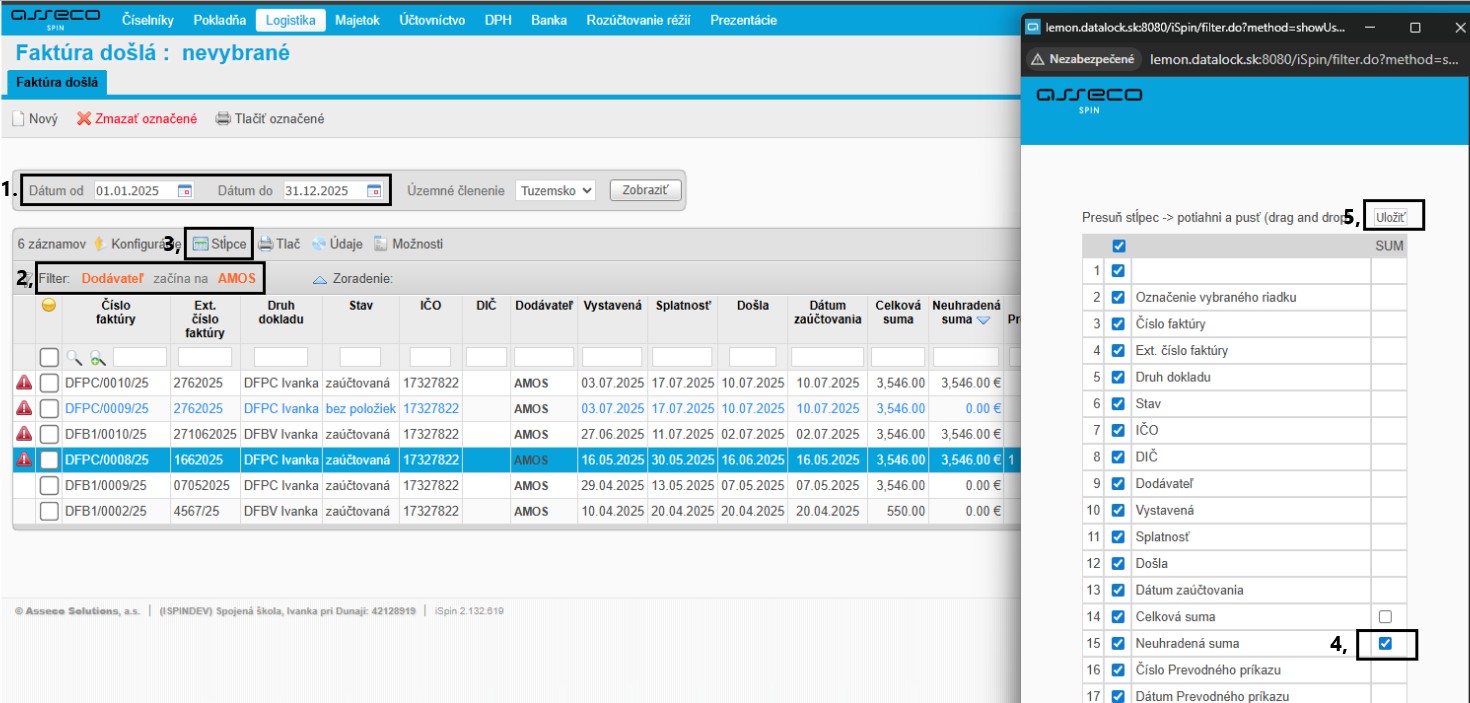Click the red X Zmazať označené icon

click(x=84, y=119)
